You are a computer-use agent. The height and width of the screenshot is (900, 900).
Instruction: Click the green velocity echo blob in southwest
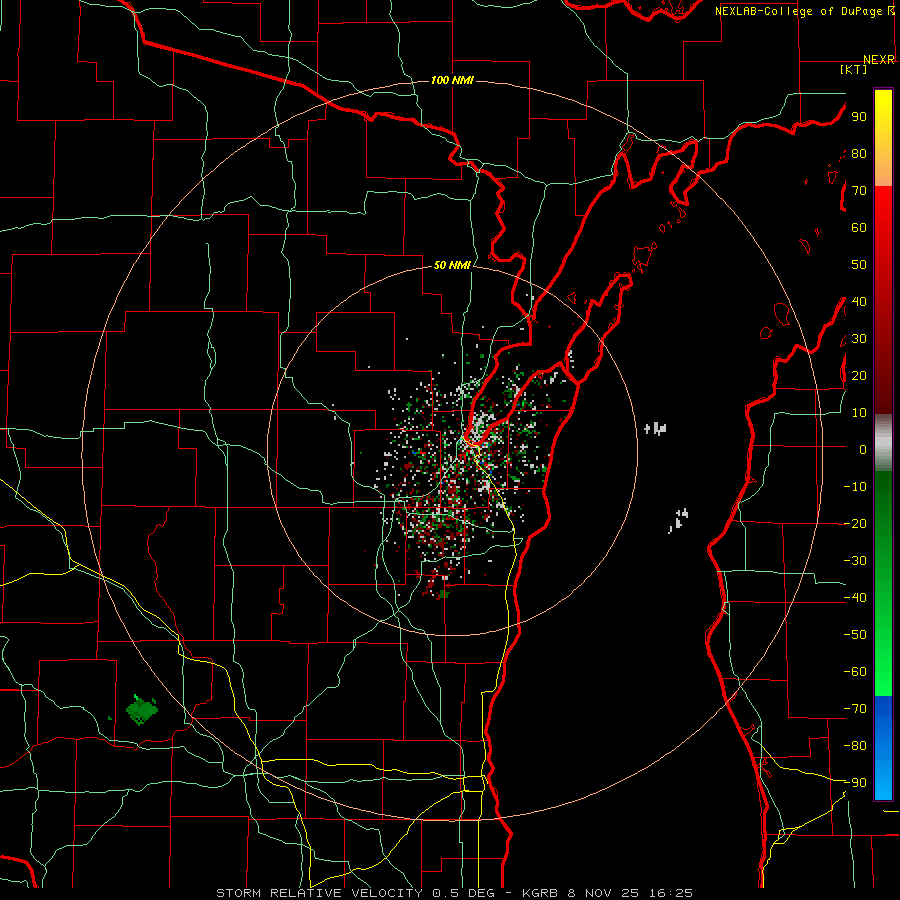(141, 710)
